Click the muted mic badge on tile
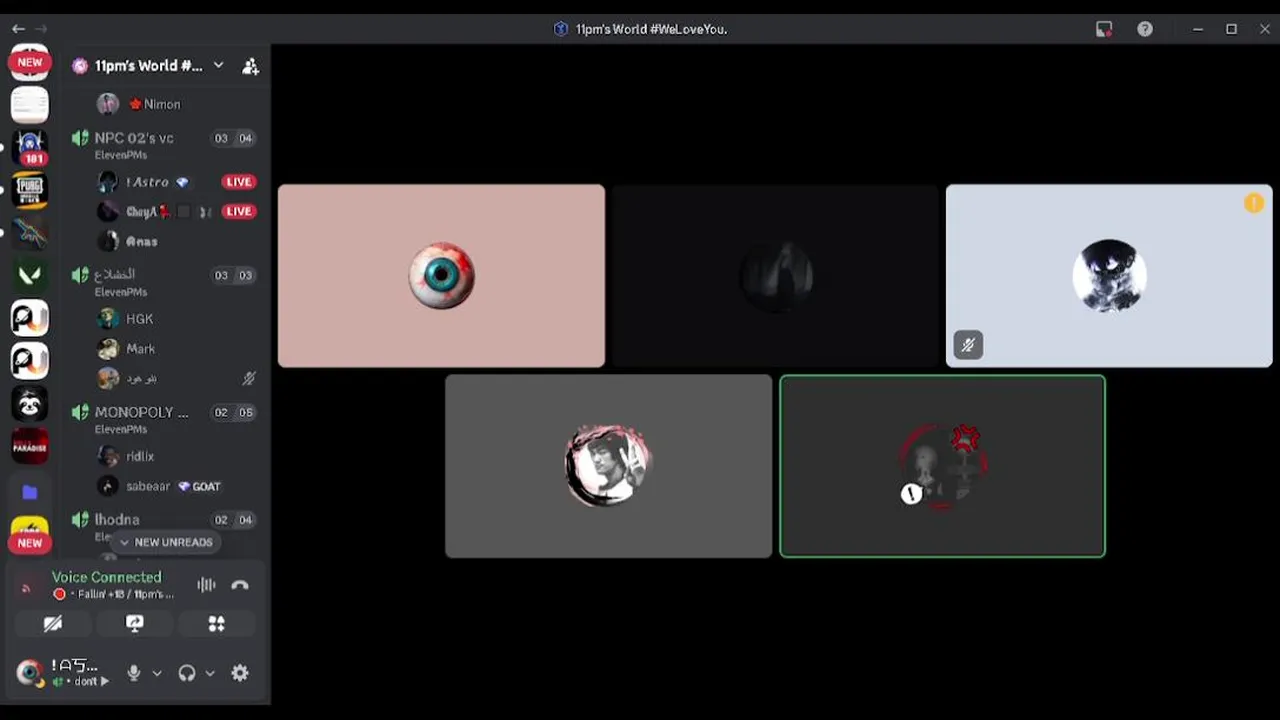Image resolution: width=1280 pixels, height=720 pixels. (x=967, y=345)
